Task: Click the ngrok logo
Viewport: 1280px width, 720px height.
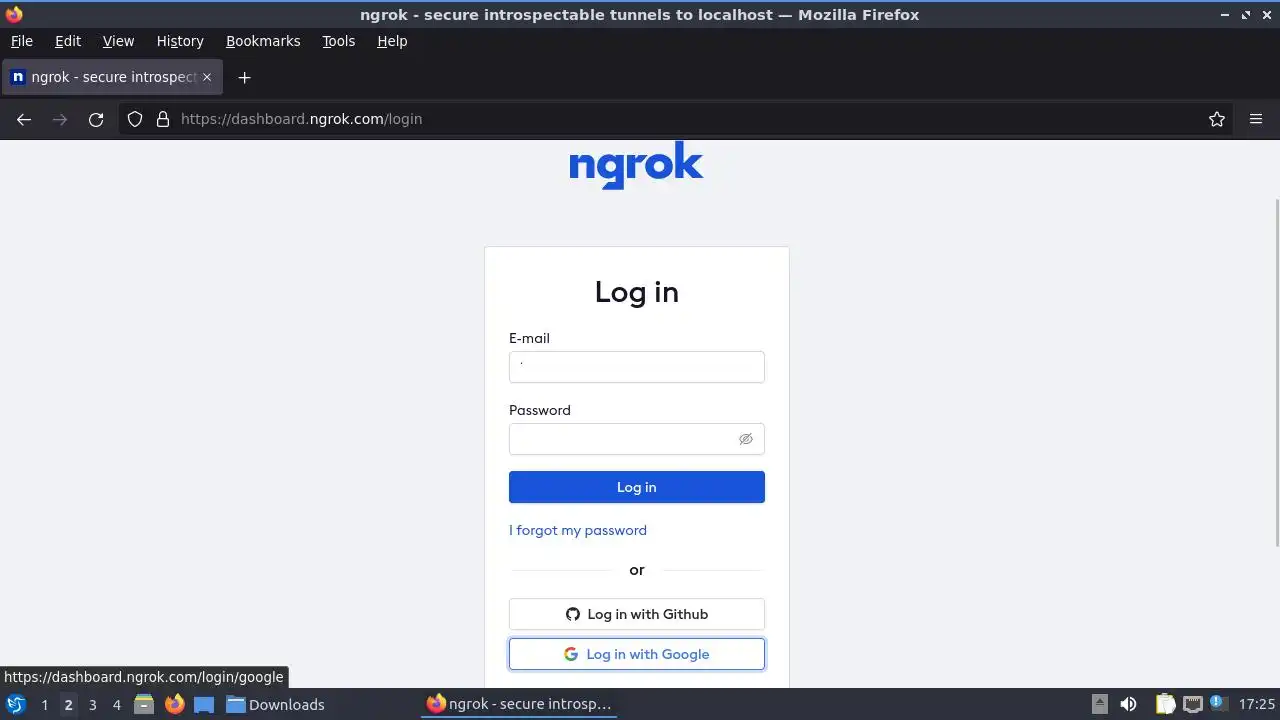Action: 636,165
